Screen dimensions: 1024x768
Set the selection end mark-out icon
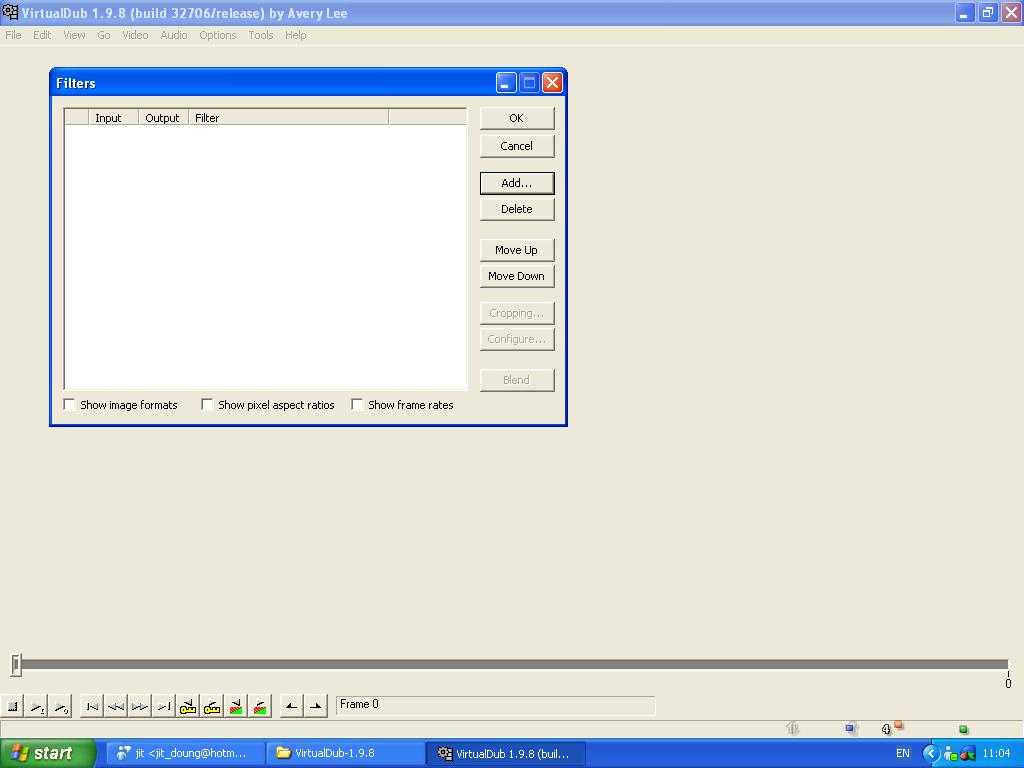[315, 706]
